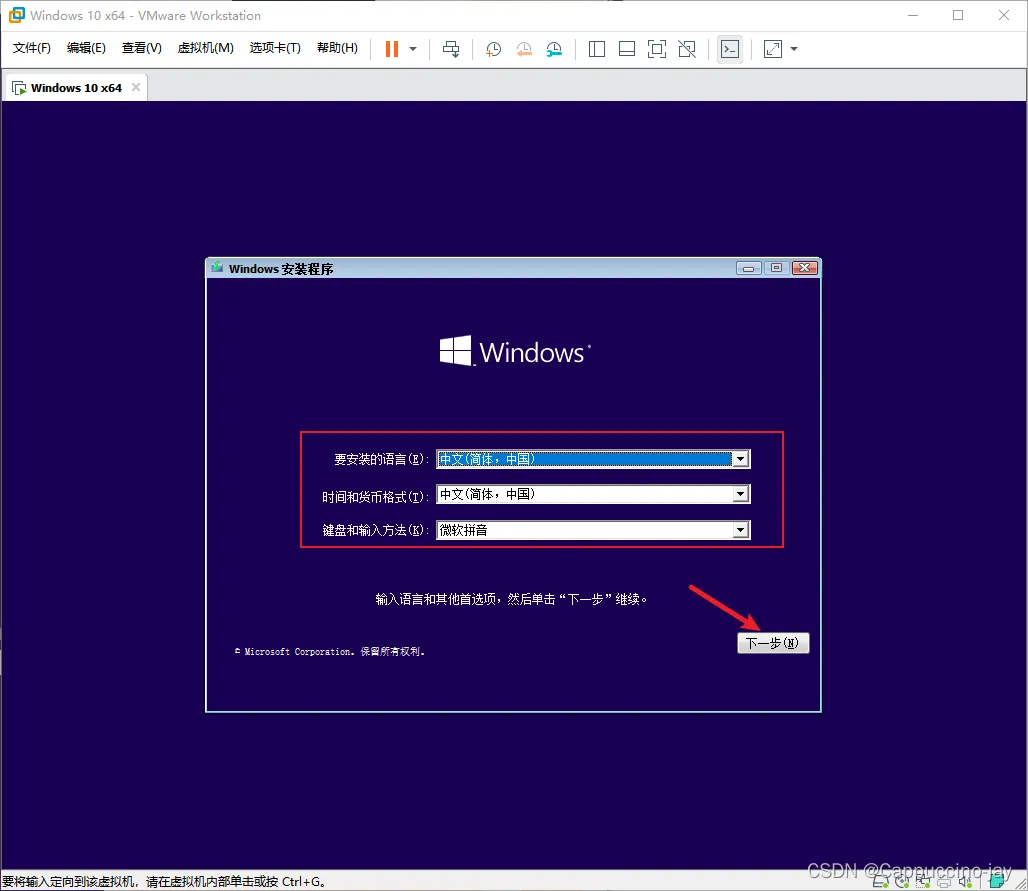Image resolution: width=1028 pixels, height=891 pixels.
Task: Click the Microsoft Corporation copyright text
Action: click(330, 652)
